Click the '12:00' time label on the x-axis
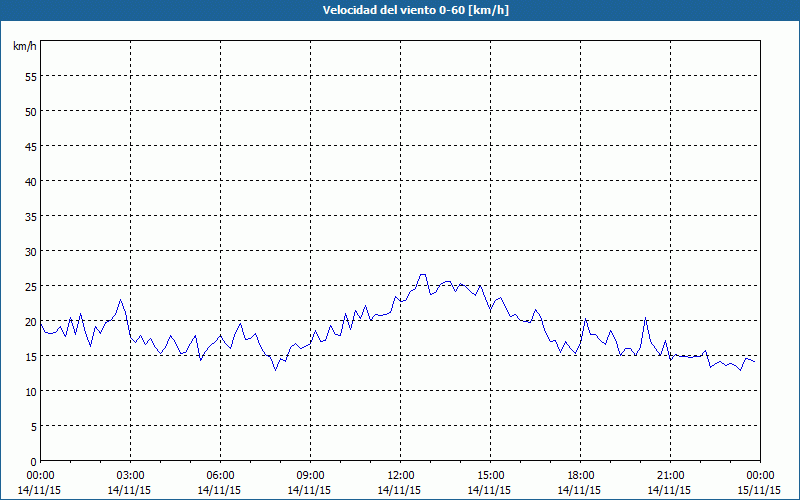 click(x=401, y=476)
